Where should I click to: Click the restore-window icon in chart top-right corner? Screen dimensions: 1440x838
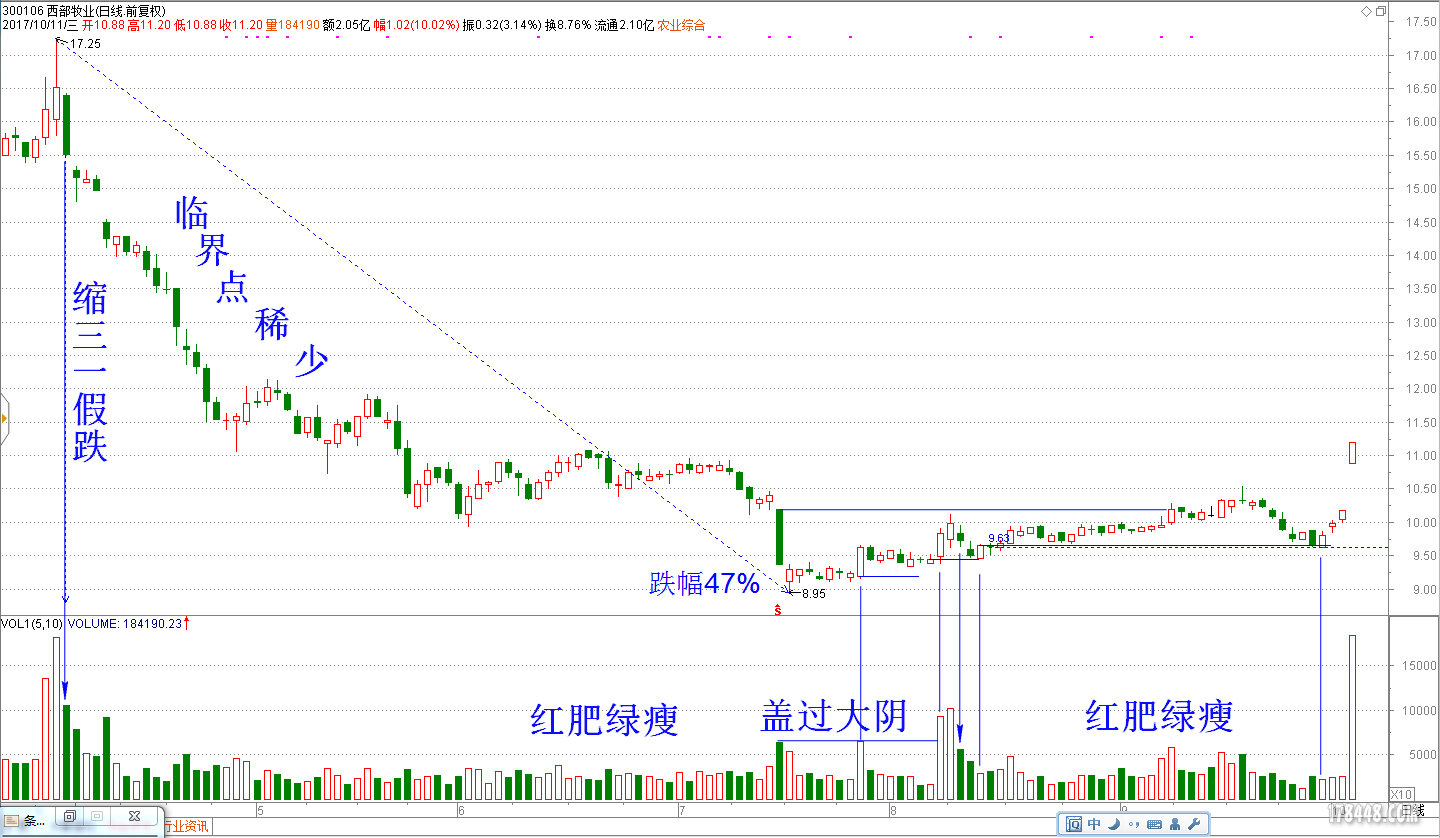tap(1381, 11)
